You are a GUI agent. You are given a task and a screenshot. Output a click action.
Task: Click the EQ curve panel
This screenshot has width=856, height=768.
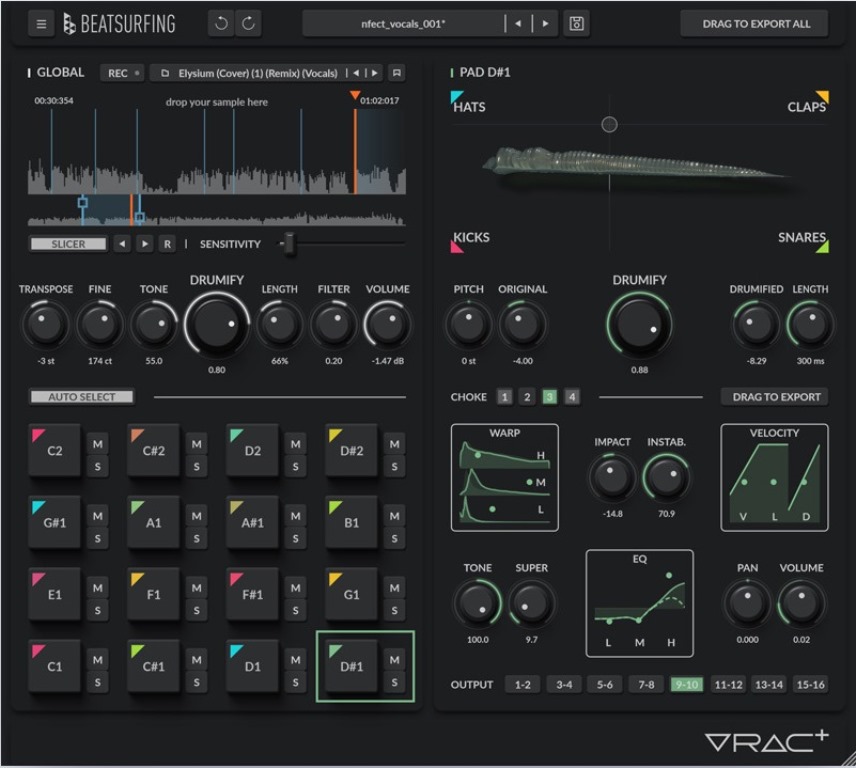[639, 604]
